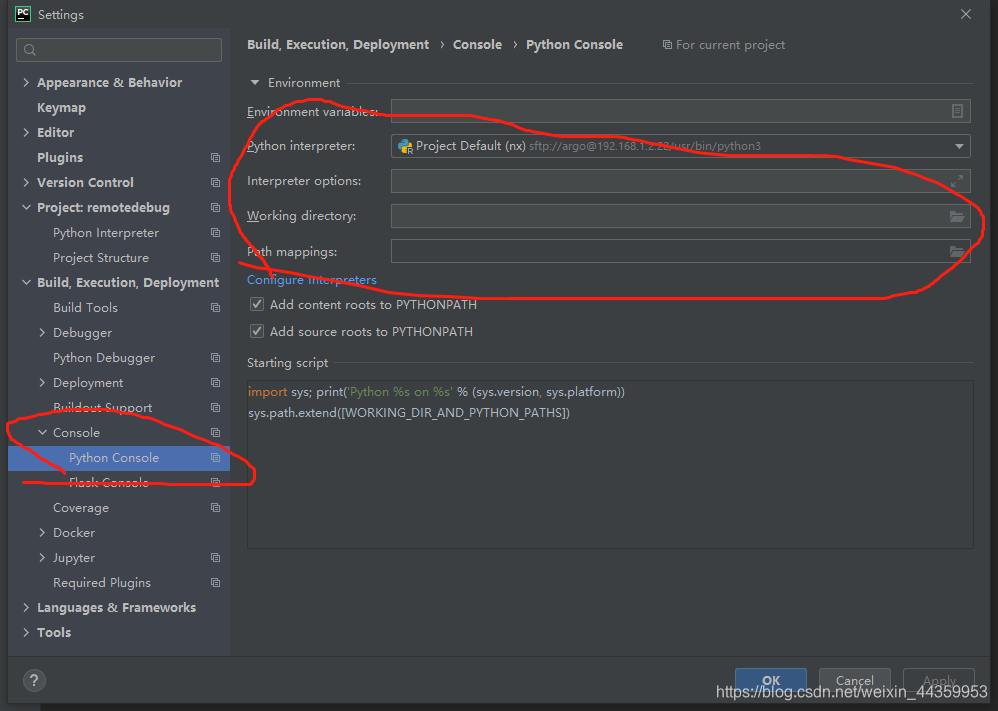Click Configure Interpreters link
This screenshot has width=998, height=711.
pyautogui.click(x=311, y=280)
